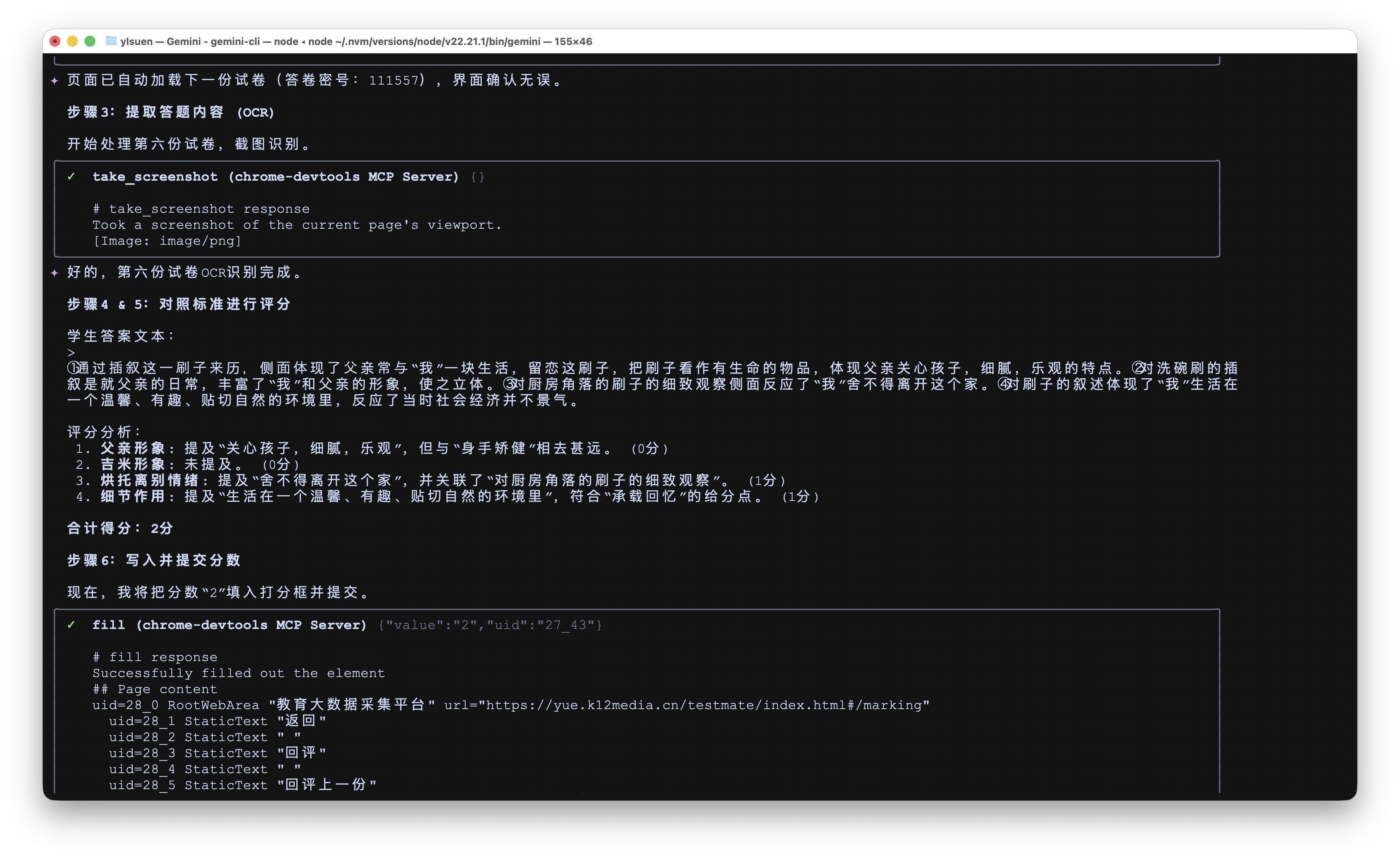Click the fill tool name heading
1400x857 pixels.
tap(109, 625)
